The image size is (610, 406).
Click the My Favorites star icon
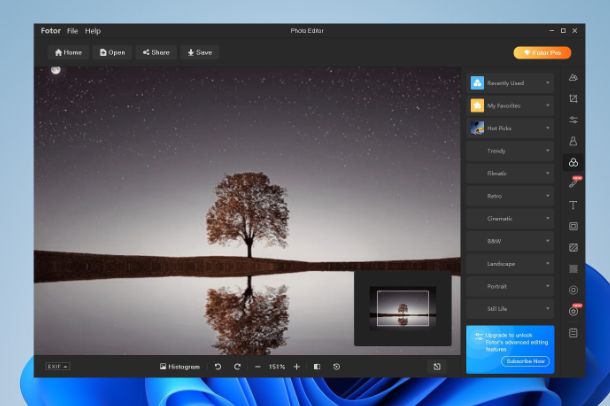[x=477, y=105]
